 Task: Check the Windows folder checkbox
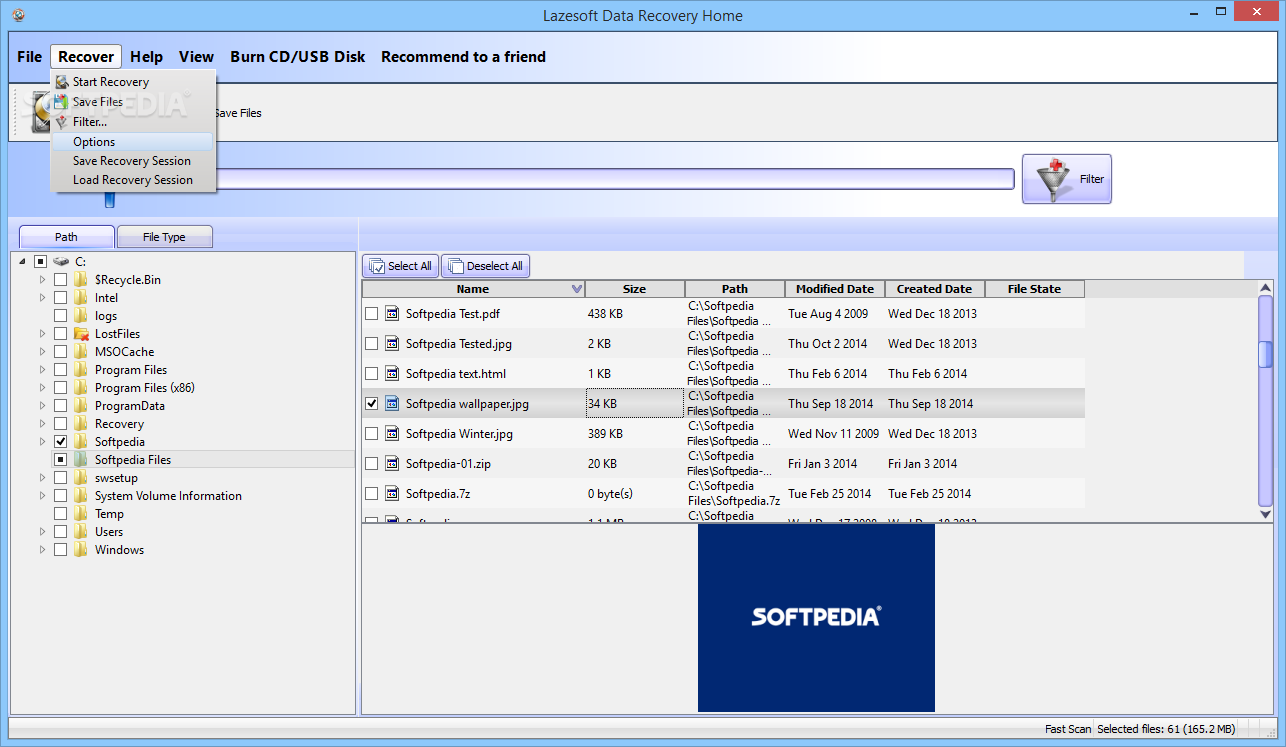pyautogui.click(x=61, y=550)
